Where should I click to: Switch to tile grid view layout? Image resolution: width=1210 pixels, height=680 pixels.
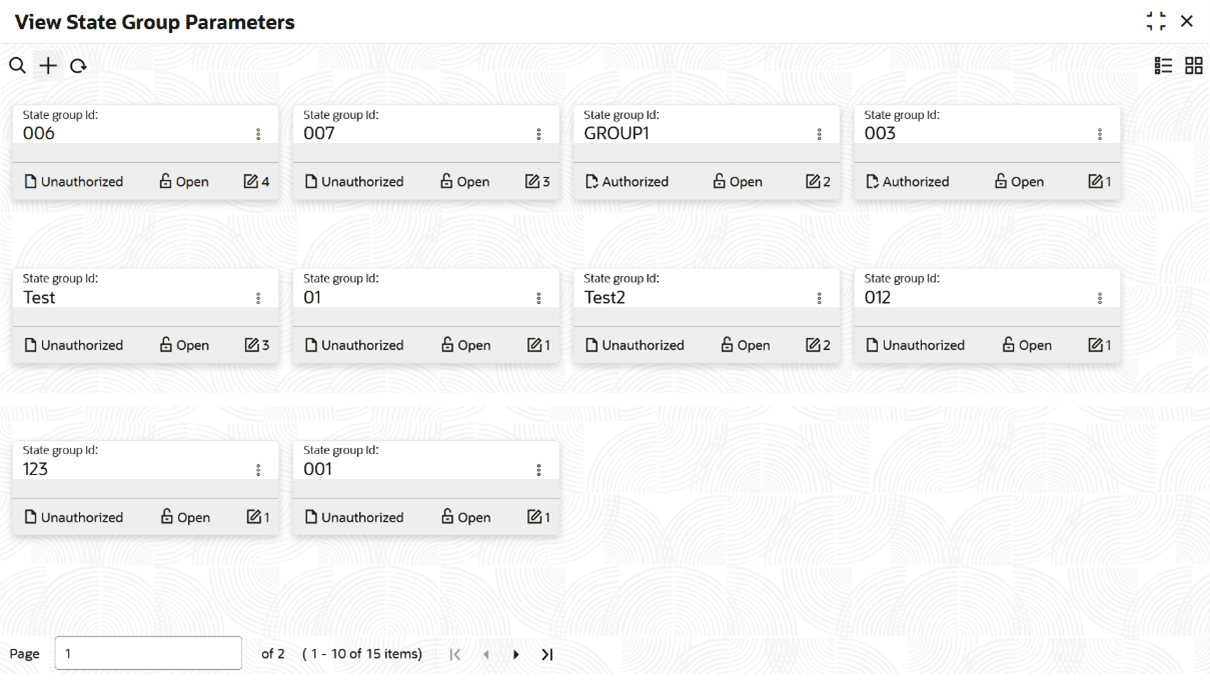click(1193, 66)
